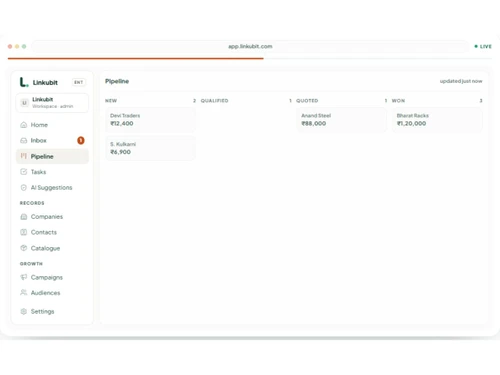Open AI Suggestions in the sidebar

(x=52, y=188)
